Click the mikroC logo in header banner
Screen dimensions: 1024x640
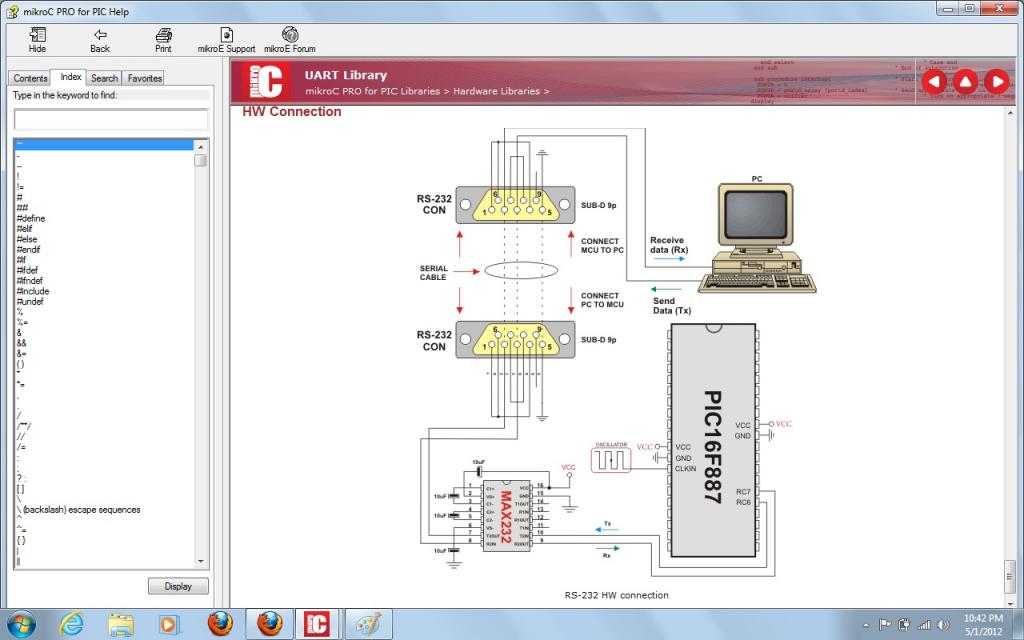[x=266, y=82]
